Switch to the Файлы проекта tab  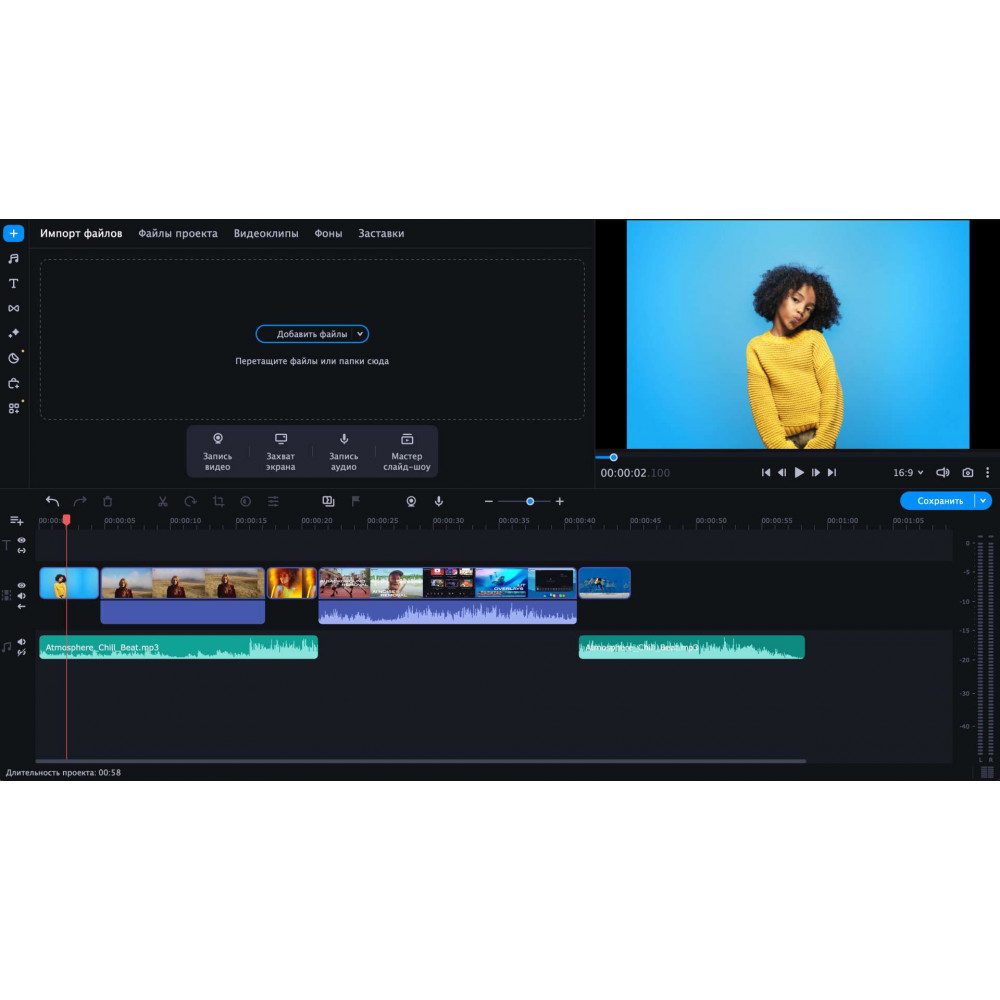click(x=177, y=233)
